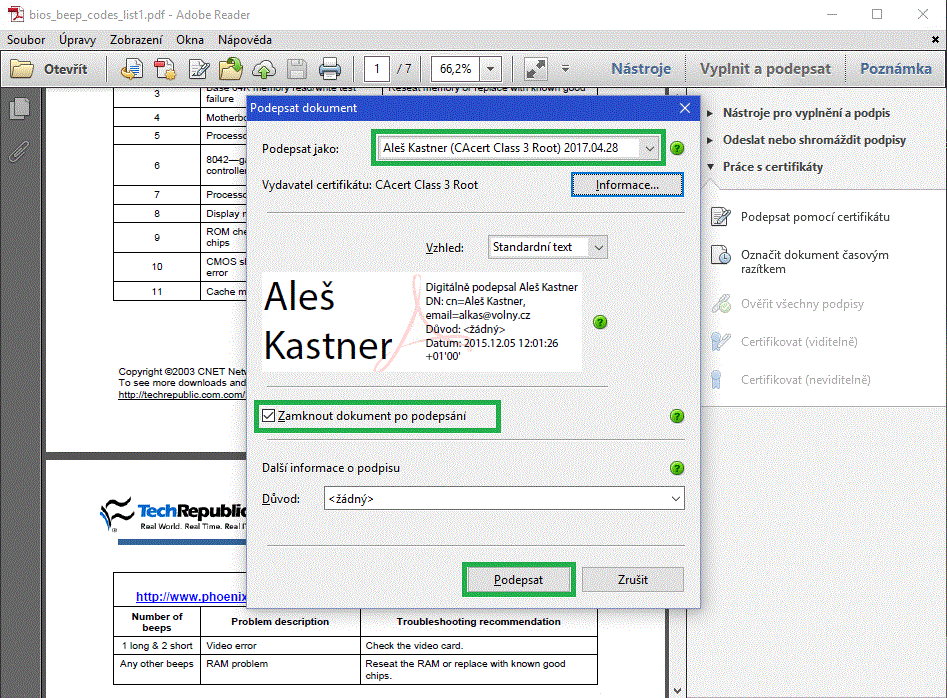Click the Otevřít folder icon
Viewport: 947px width, 698px height.
point(22,69)
